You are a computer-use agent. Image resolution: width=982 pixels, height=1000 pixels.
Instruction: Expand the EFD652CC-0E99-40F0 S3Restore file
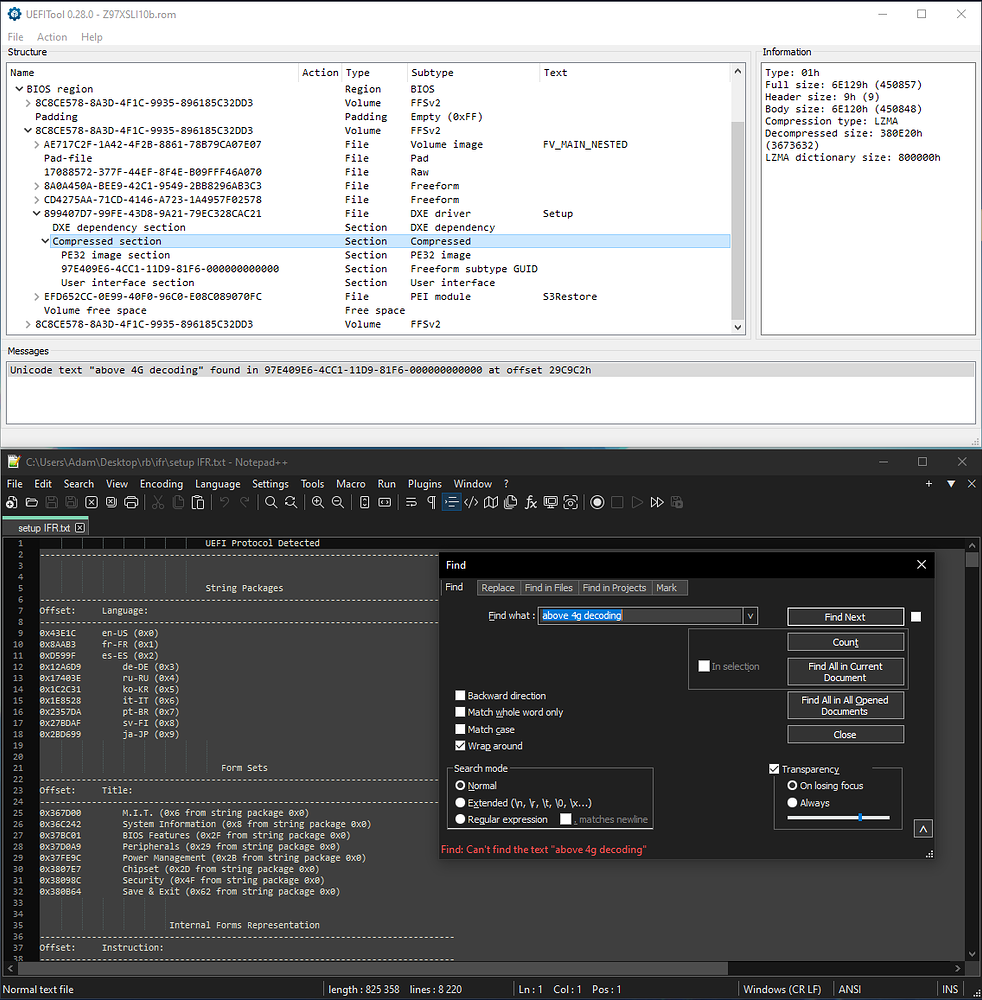pos(37,297)
